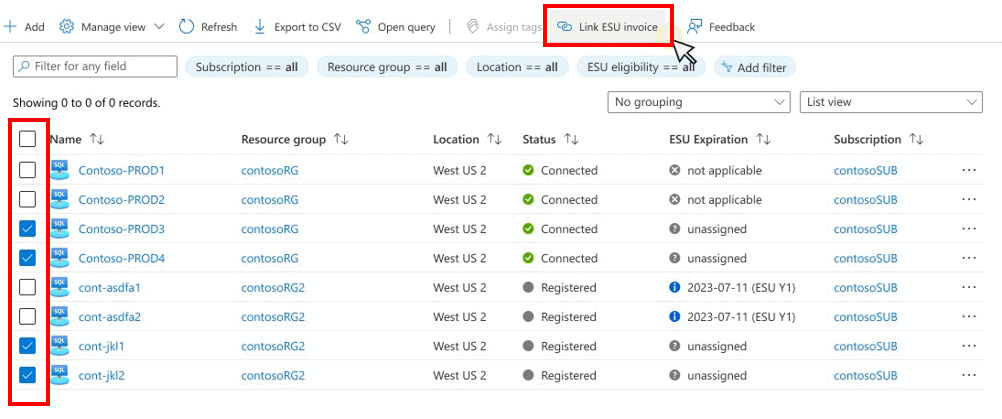The height and width of the screenshot is (419, 1002).
Task: Open the more options ellipsis for Contoso-PROD2
Action: [x=968, y=200]
